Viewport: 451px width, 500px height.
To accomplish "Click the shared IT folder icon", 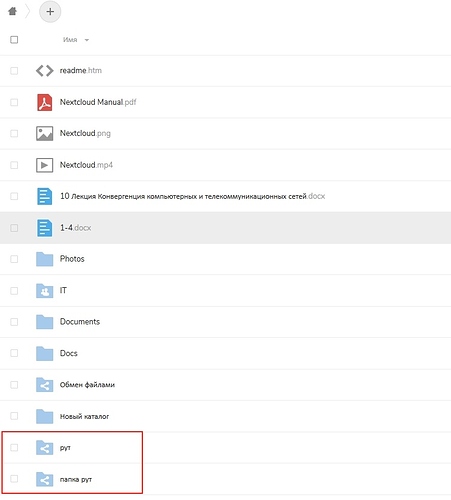I will [x=44, y=291].
